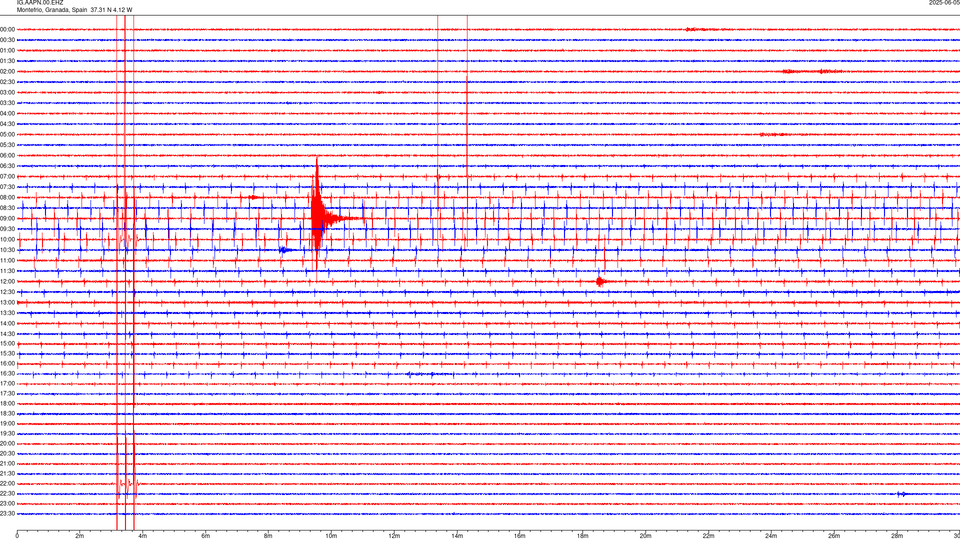Click the 16:30 time label

7,373
